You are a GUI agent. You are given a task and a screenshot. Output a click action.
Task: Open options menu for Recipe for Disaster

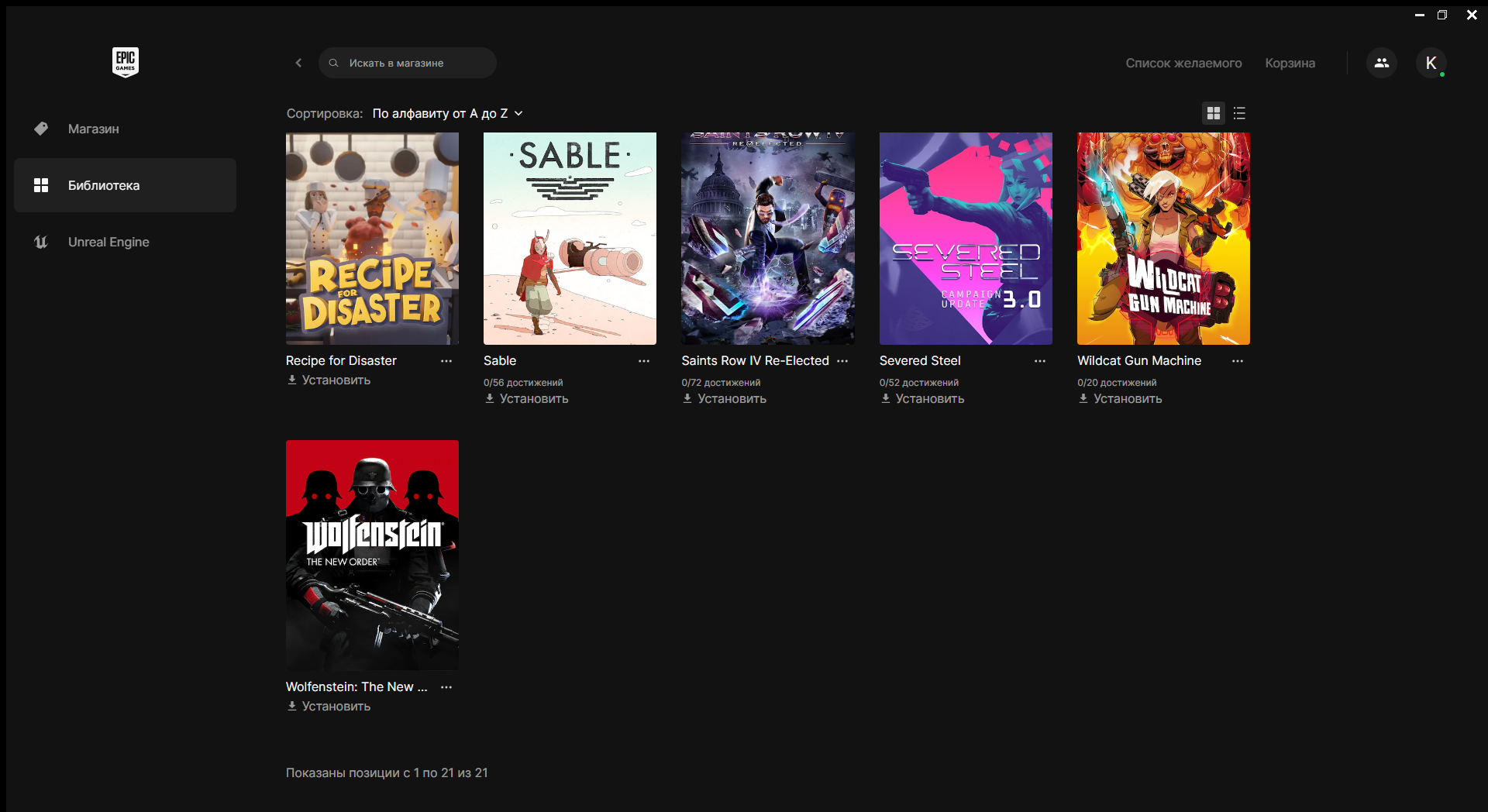[x=446, y=361]
